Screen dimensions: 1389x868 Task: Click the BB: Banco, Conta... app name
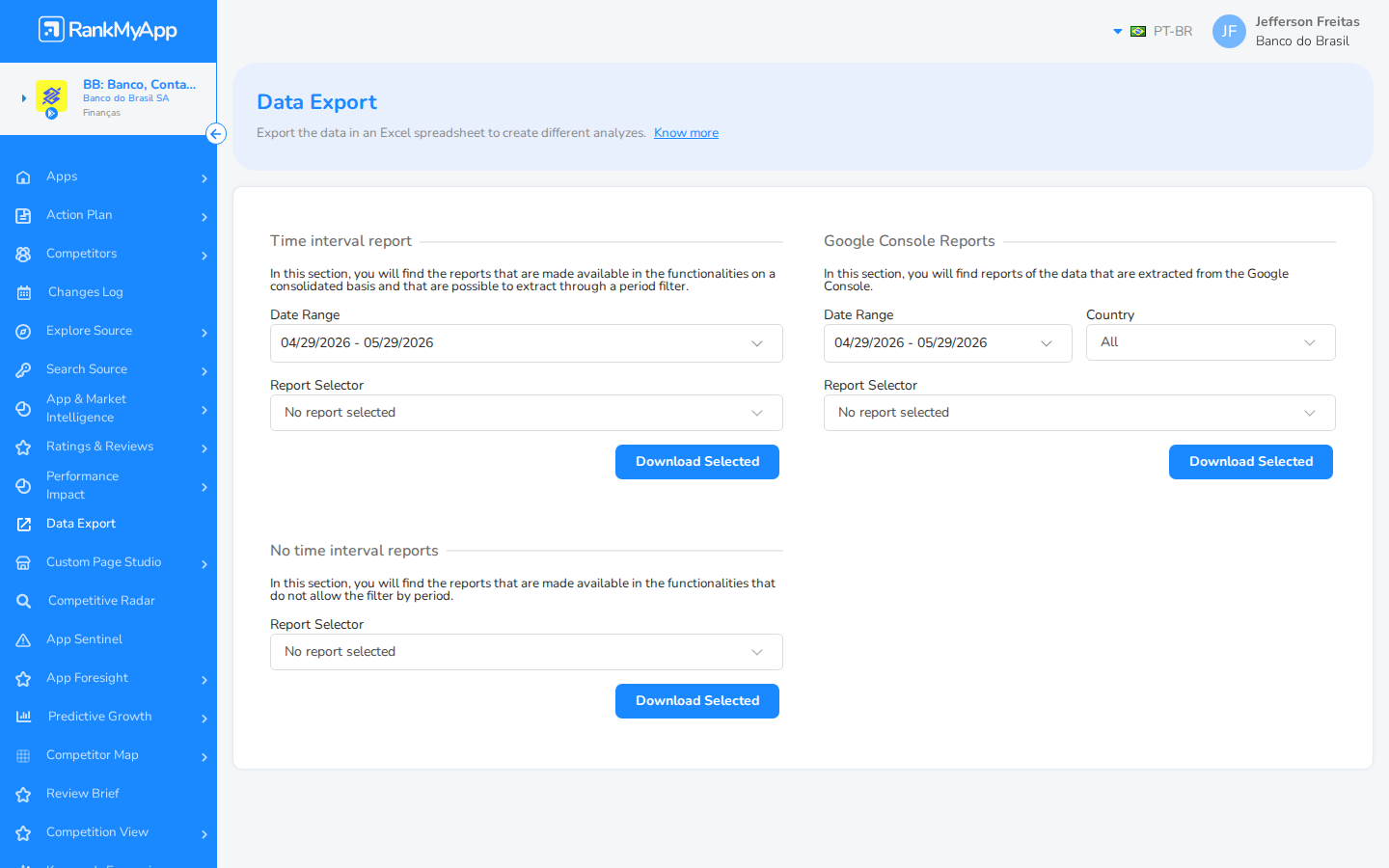pyautogui.click(x=139, y=85)
